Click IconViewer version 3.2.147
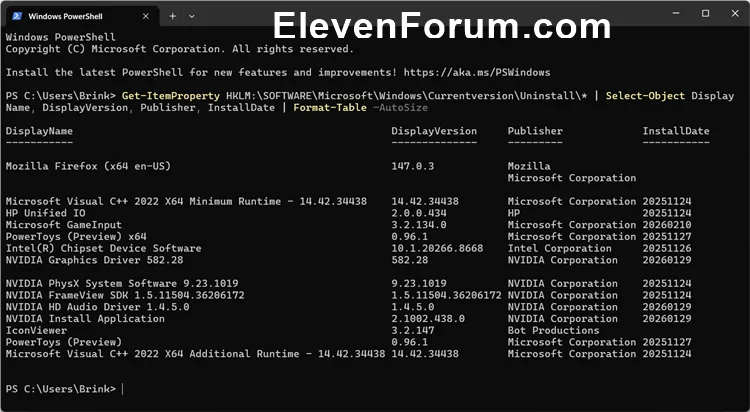The height and width of the screenshot is (412, 750). tap(413, 330)
